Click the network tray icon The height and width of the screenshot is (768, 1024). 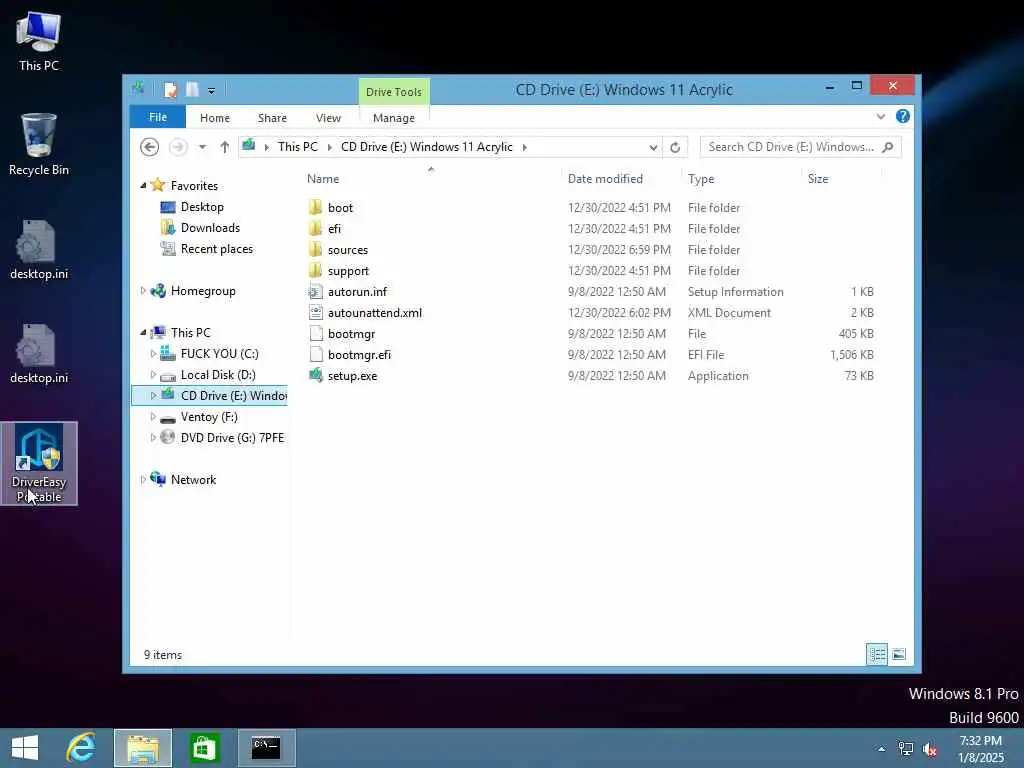tap(906, 749)
